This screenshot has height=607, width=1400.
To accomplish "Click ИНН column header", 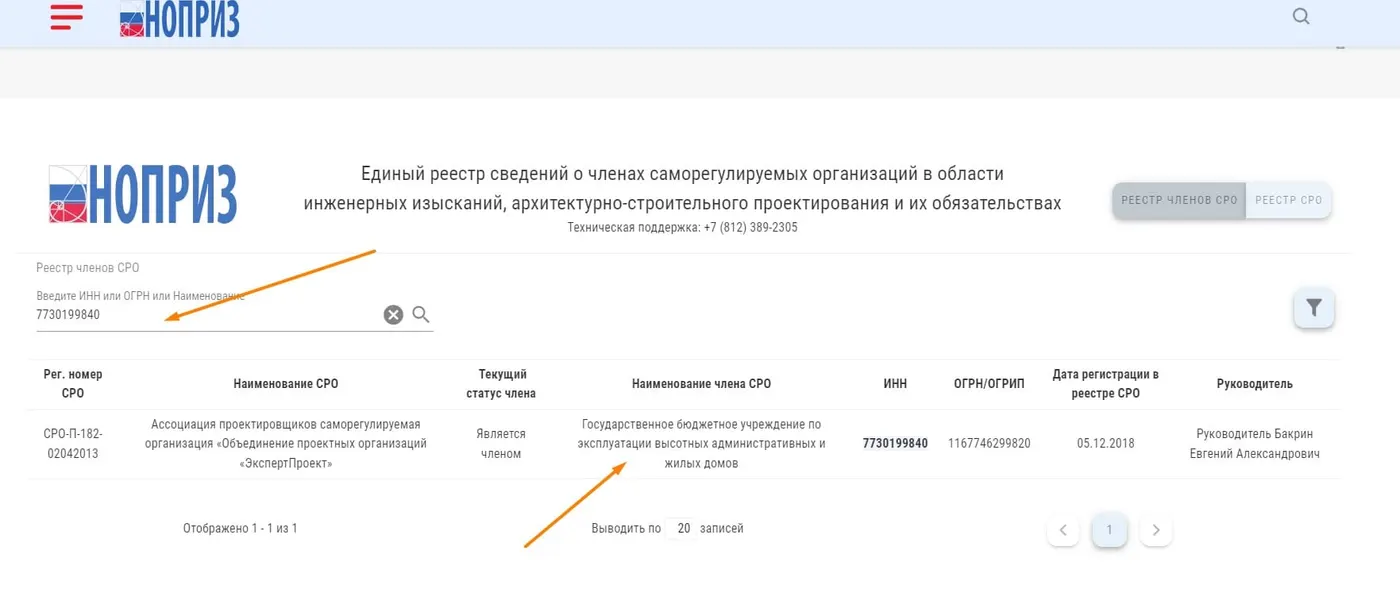I will (x=895, y=384).
